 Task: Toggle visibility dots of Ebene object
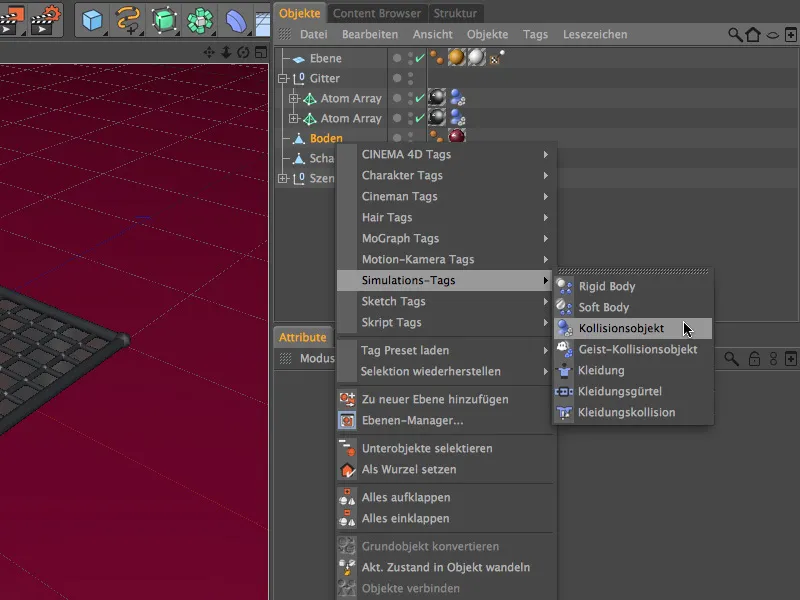click(411, 58)
